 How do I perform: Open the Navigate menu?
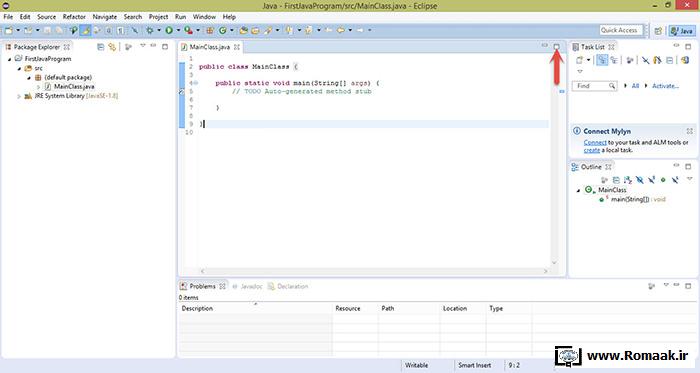coord(104,17)
